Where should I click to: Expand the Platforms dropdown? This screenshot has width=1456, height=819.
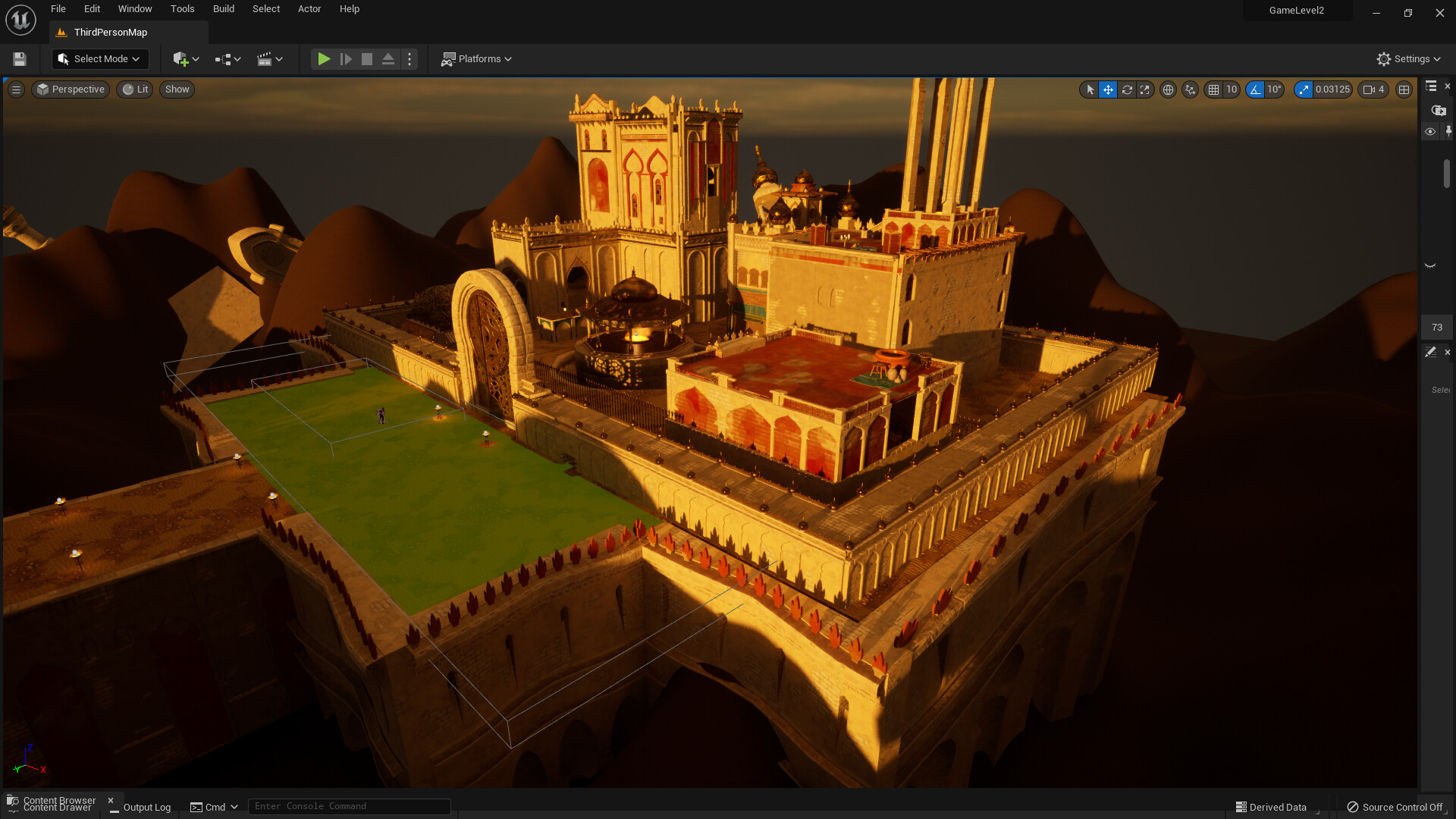coord(476,59)
